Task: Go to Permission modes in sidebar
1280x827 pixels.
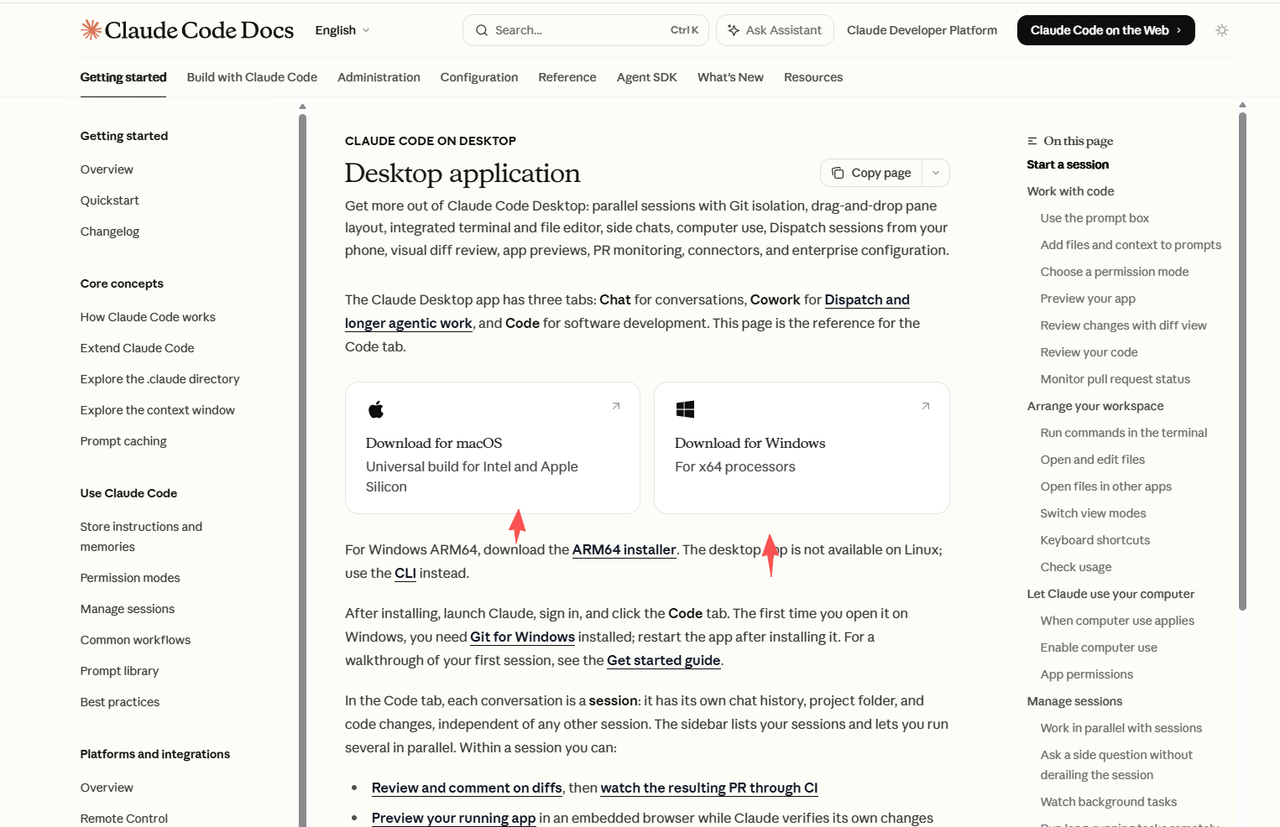Action: (x=130, y=578)
